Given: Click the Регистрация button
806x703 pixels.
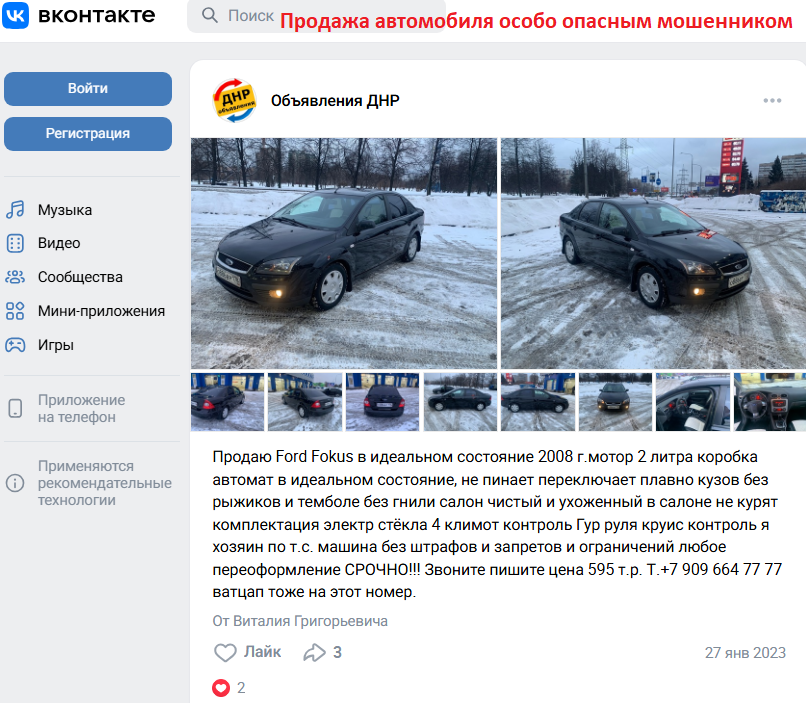Looking at the screenshot, I should pyautogui.click(x=88, y=134).
